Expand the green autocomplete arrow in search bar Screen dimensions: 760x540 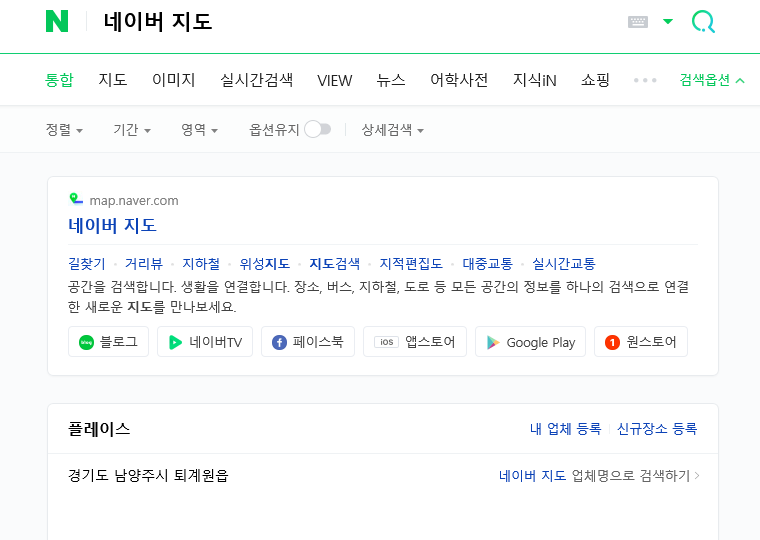[668, 21]
